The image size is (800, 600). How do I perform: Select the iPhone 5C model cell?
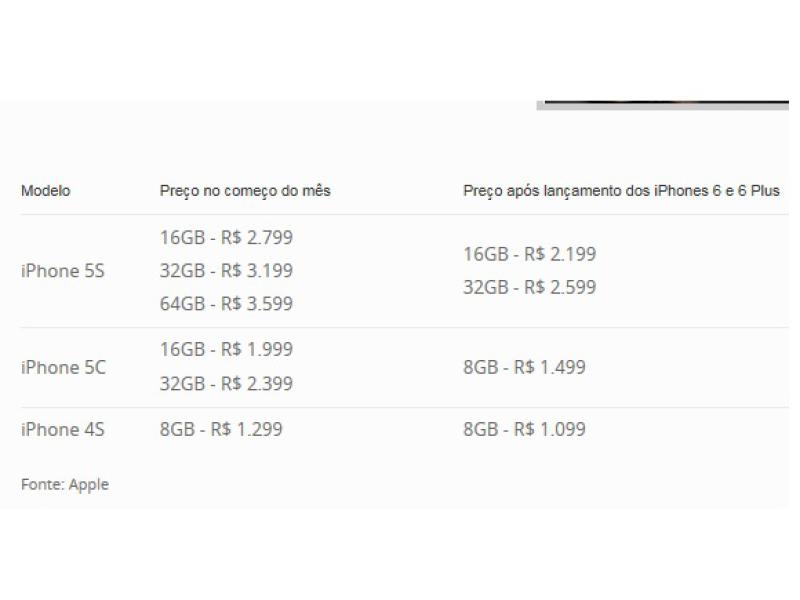tap(63, 367)
